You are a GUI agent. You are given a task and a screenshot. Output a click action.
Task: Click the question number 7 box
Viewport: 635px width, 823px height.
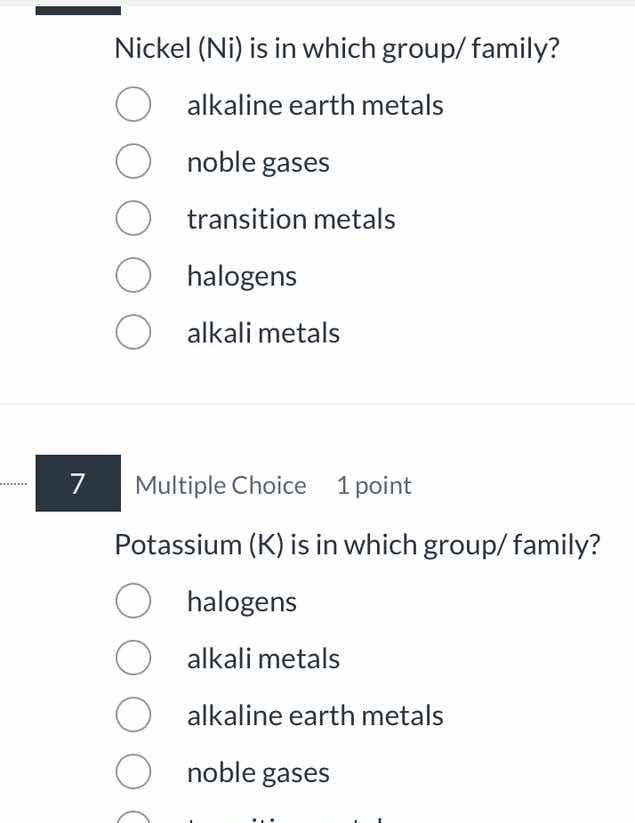pos(78,484)
